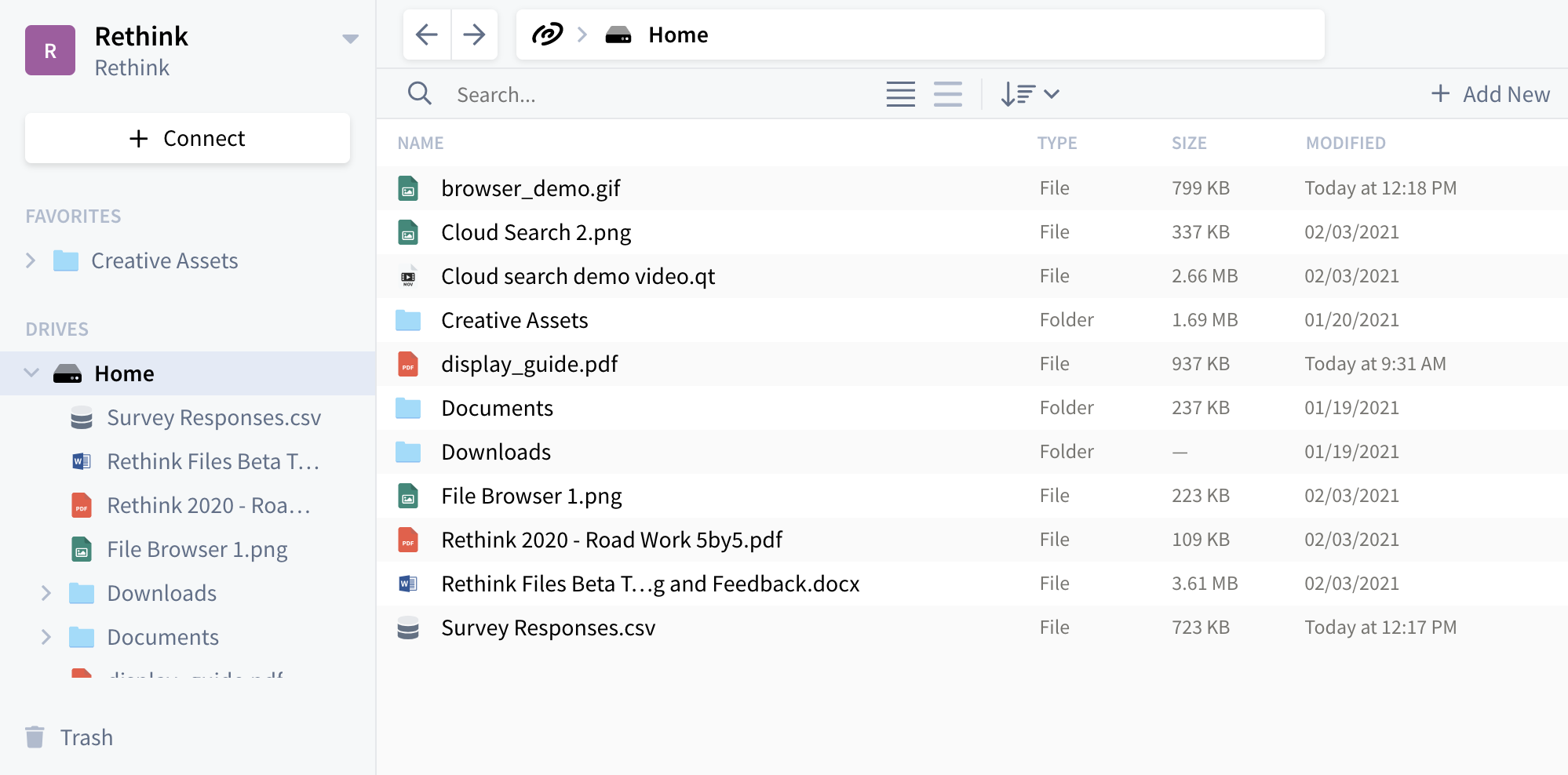Click the Home label in Drives
Image resolution: width=1568 pixels, height=775 pixels.
[x=124, y=373]
